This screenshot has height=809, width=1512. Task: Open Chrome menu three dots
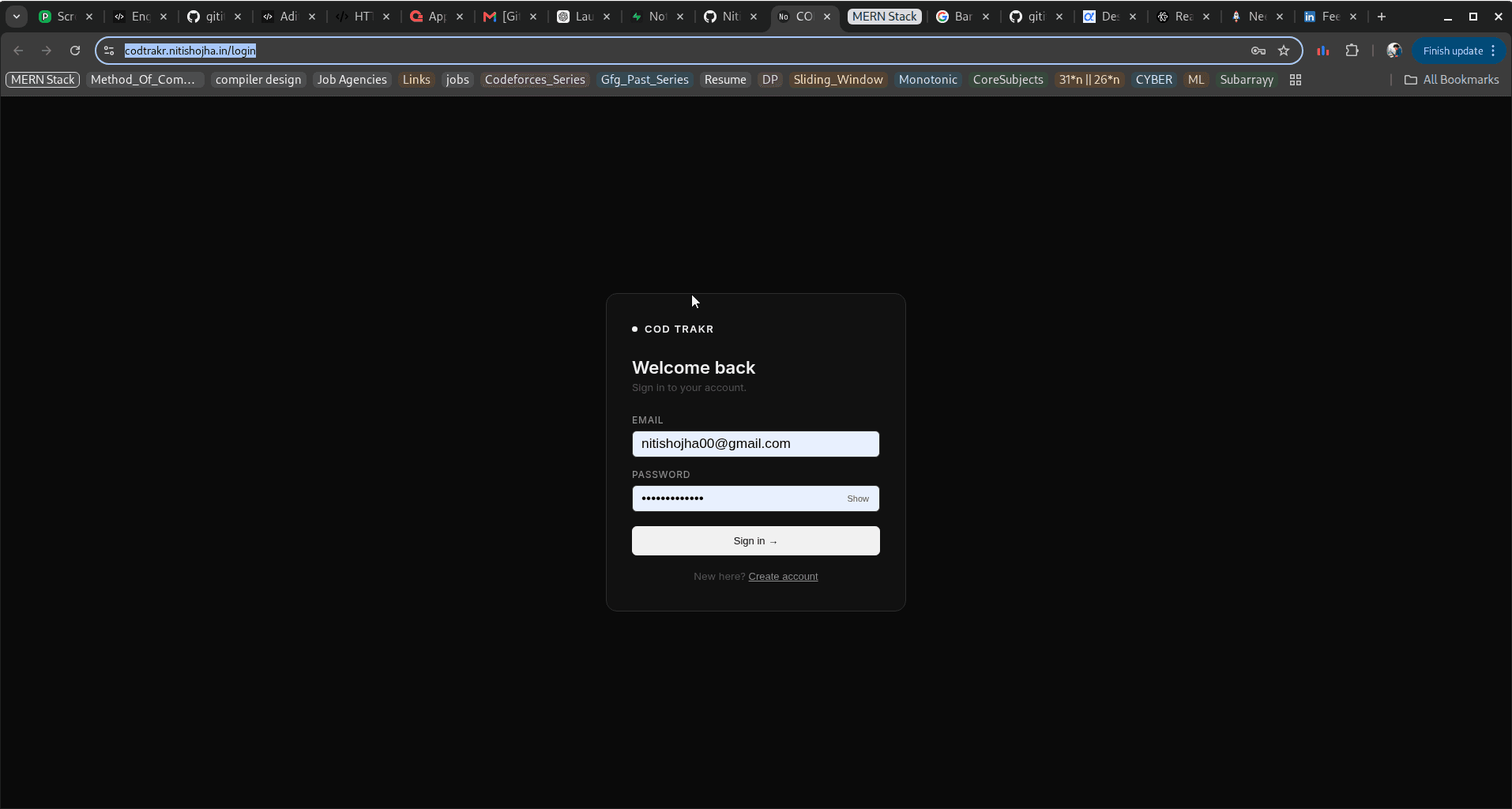point(1493,51)
